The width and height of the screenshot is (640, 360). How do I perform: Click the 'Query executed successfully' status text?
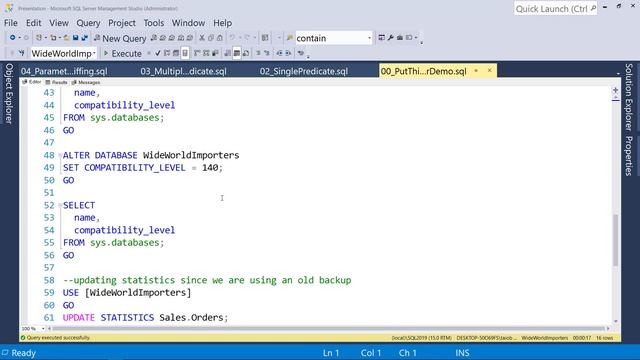point(58,338)
